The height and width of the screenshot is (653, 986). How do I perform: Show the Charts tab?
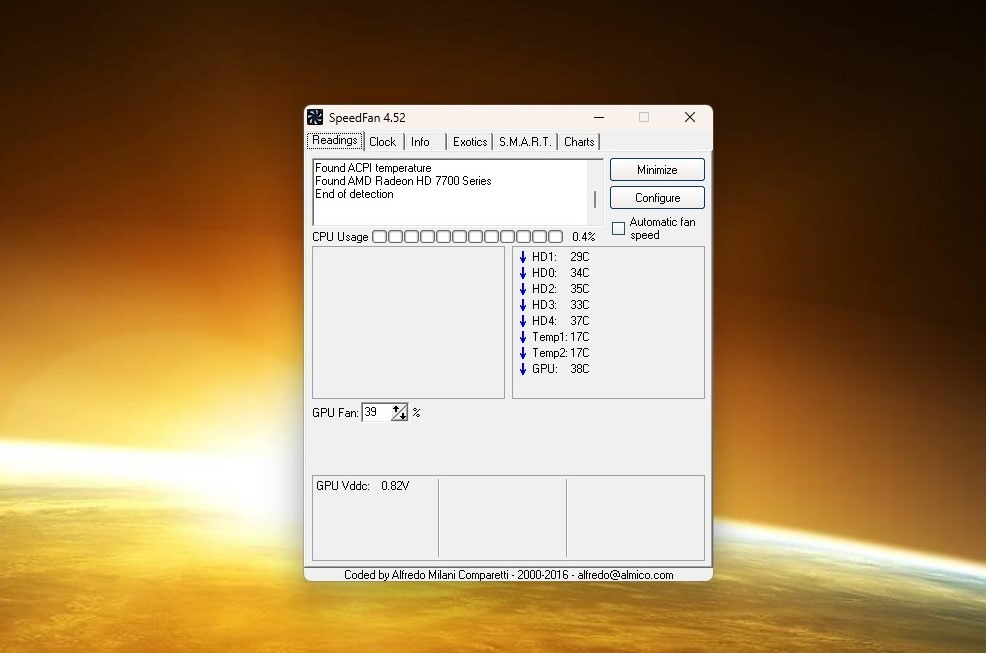pyautogui.click(x=579, y=142)
